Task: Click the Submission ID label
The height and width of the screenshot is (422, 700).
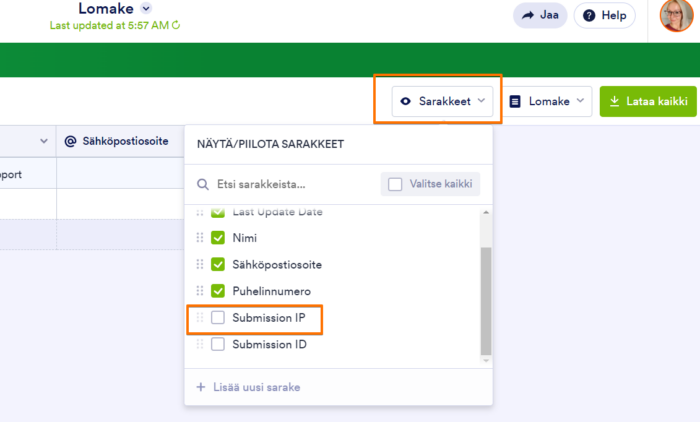Action: 269,344
